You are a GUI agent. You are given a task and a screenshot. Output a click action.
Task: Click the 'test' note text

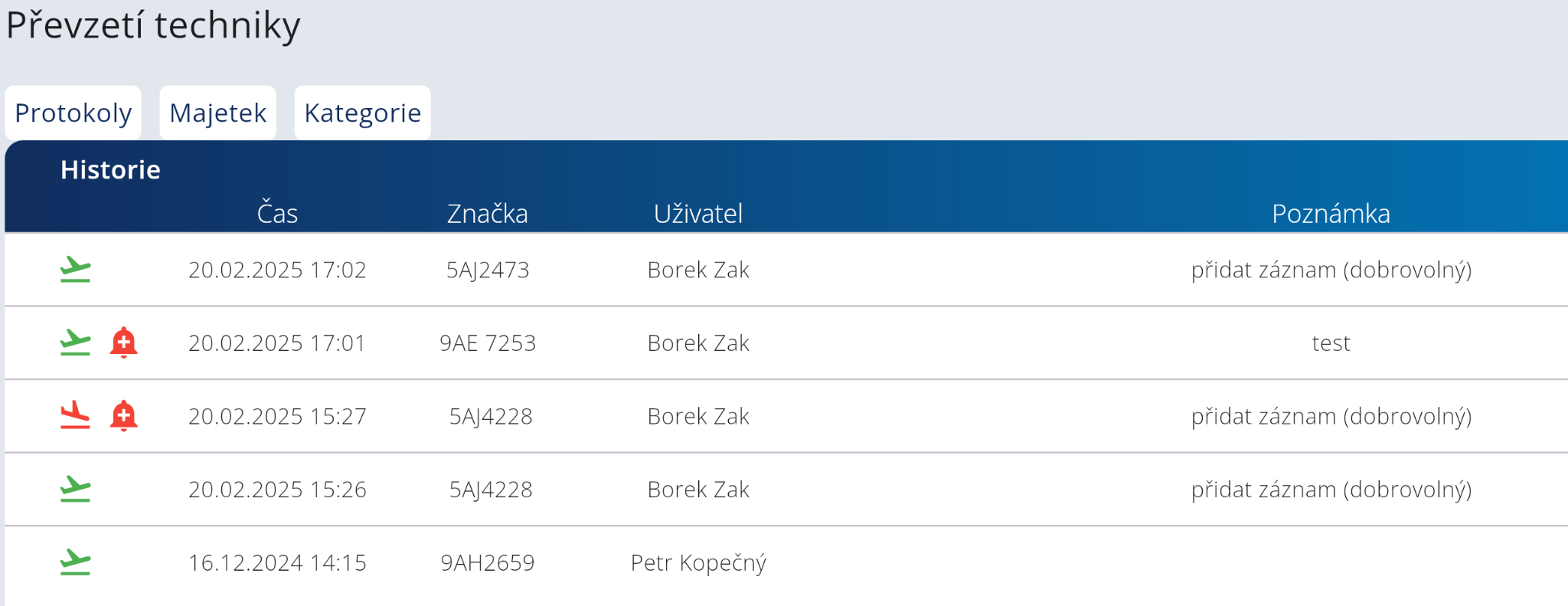point(1331,342)
